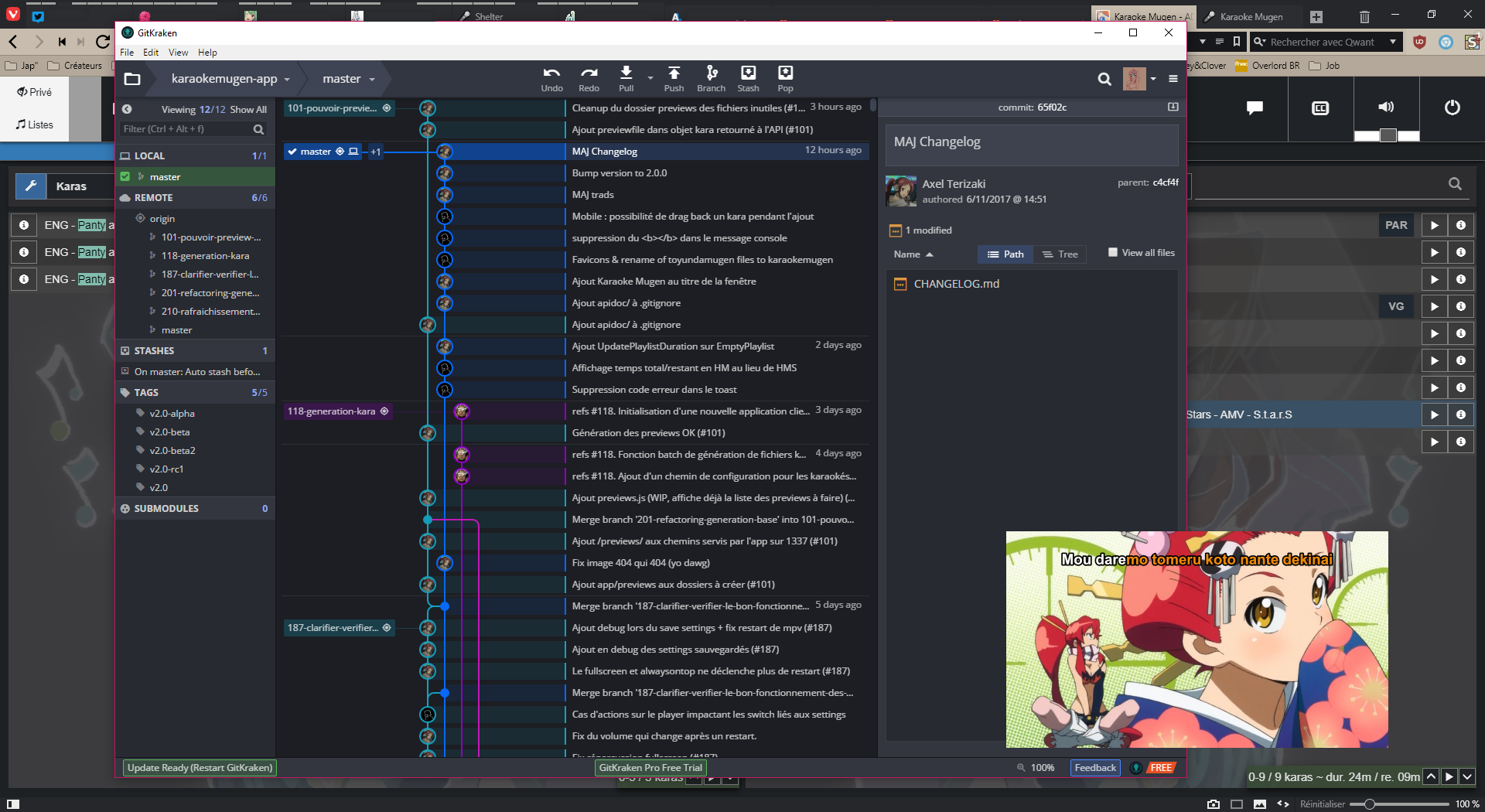
Task: Collapse left panel with back arrow
Action: [x=127, y=109]
